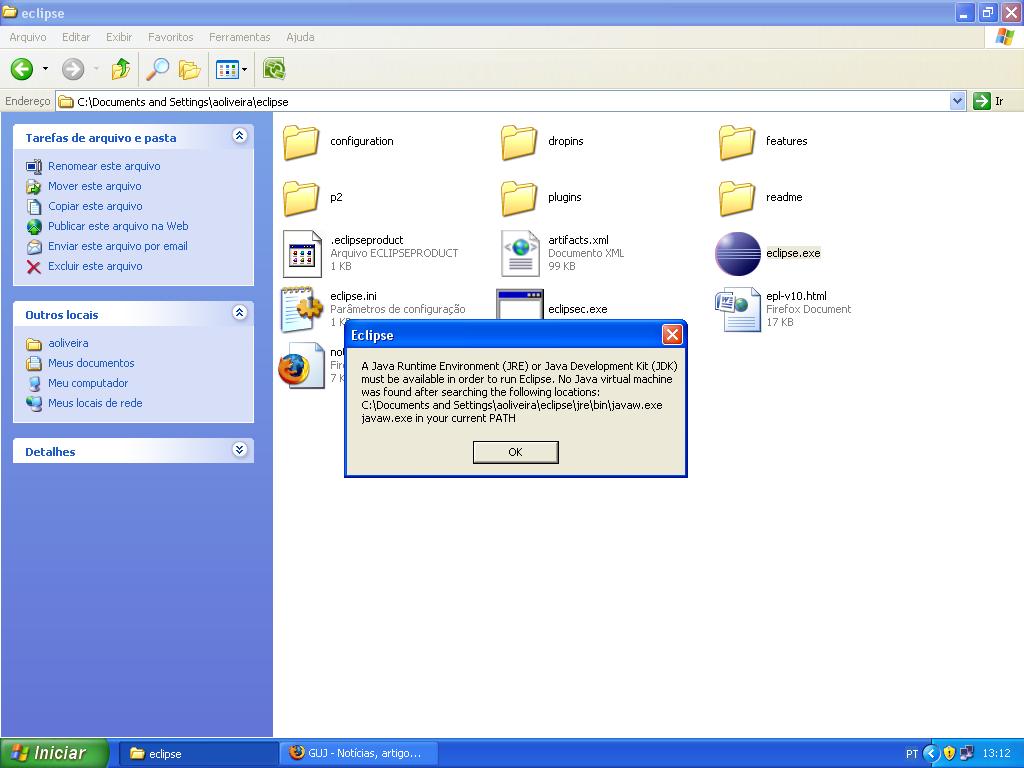The height and width of the screenshot is (768, 1024).
Task: Expand the address bar dropdown
Action: (x=957, y=101)
